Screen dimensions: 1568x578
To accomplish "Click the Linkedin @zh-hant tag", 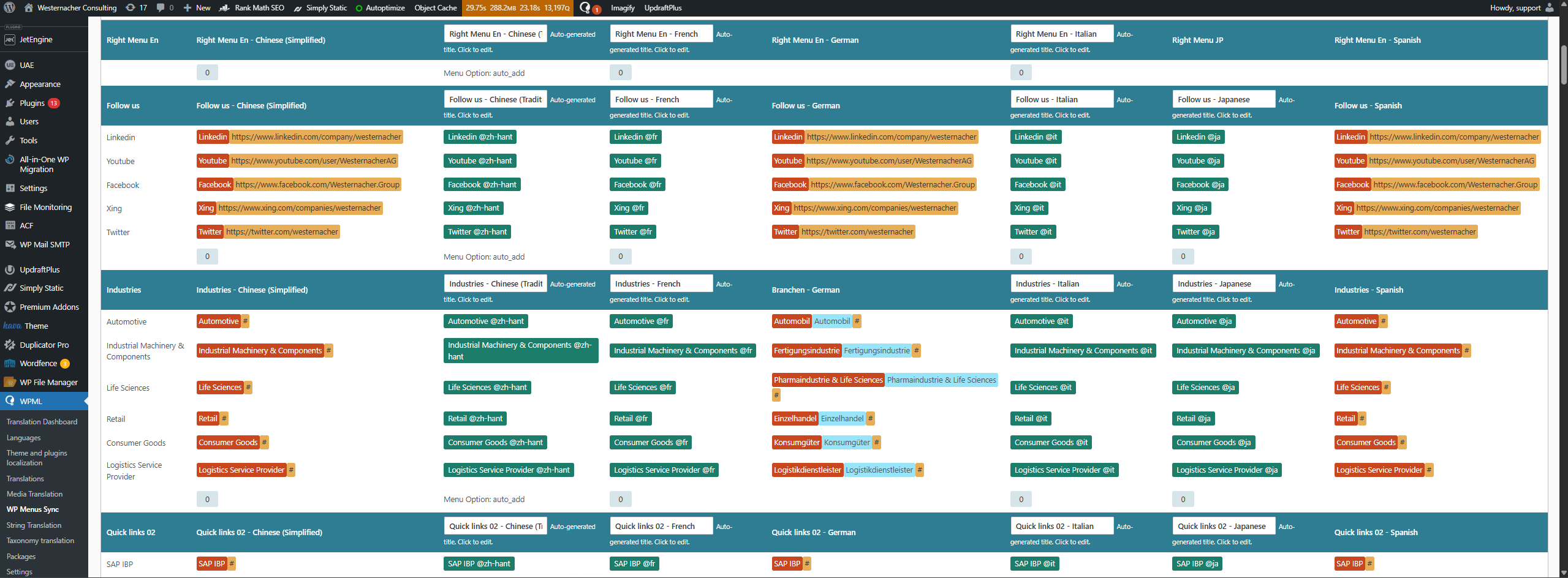I will point(480,137).
